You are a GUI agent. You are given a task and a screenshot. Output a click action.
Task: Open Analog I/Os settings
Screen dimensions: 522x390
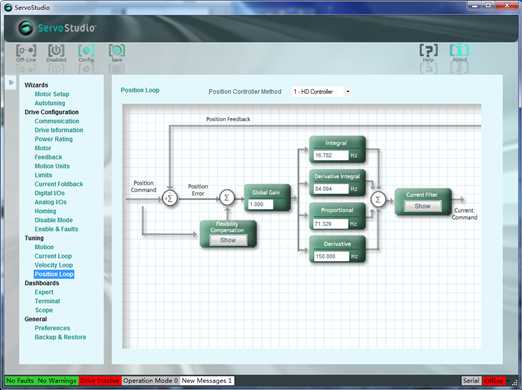pyautogui.click(x=50, y=202)
